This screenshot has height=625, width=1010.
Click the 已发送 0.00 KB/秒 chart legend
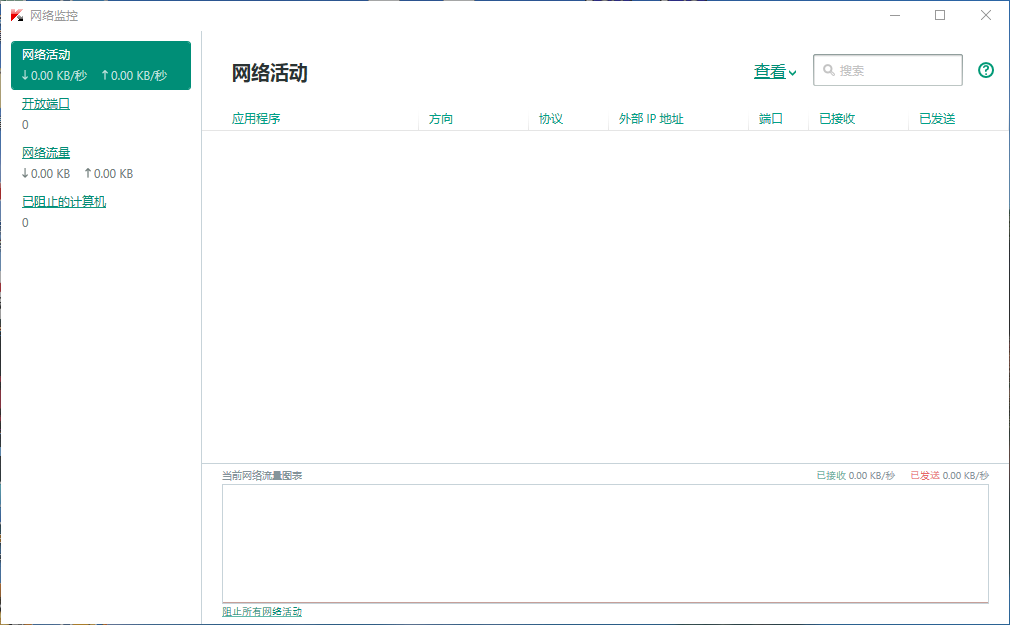[x=949, y=476]
